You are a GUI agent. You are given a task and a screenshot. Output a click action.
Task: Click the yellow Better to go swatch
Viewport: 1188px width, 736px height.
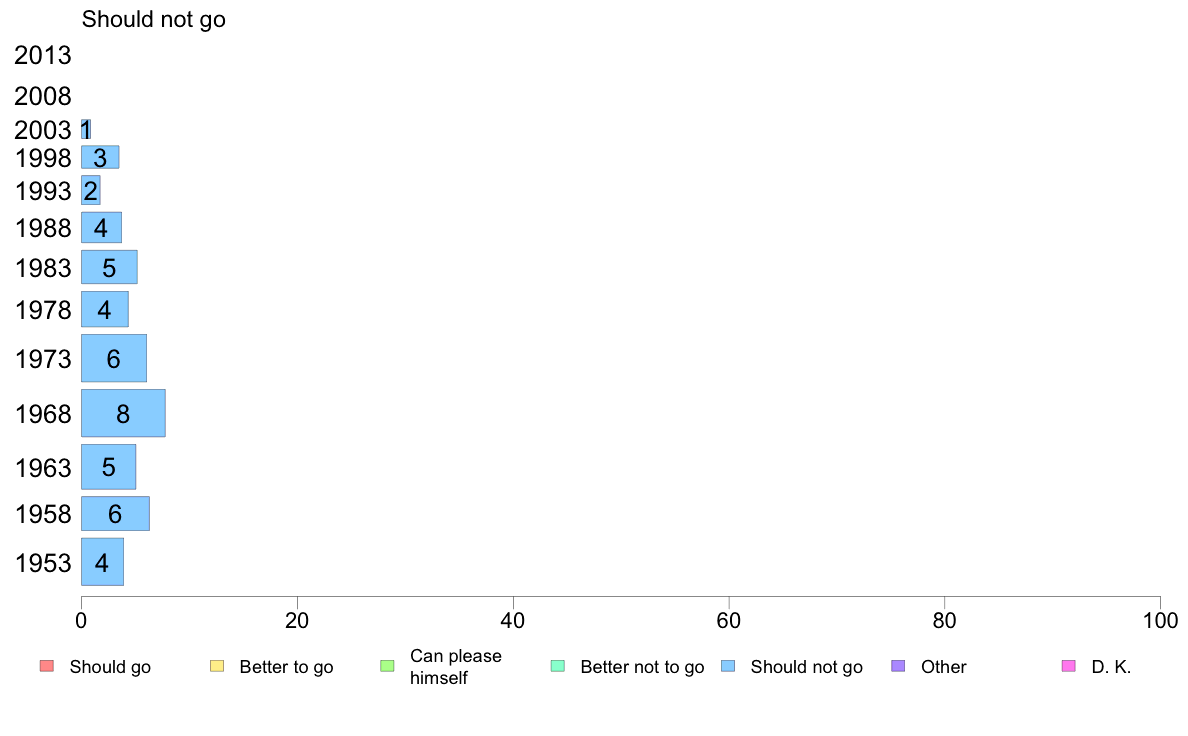(217, 666)
